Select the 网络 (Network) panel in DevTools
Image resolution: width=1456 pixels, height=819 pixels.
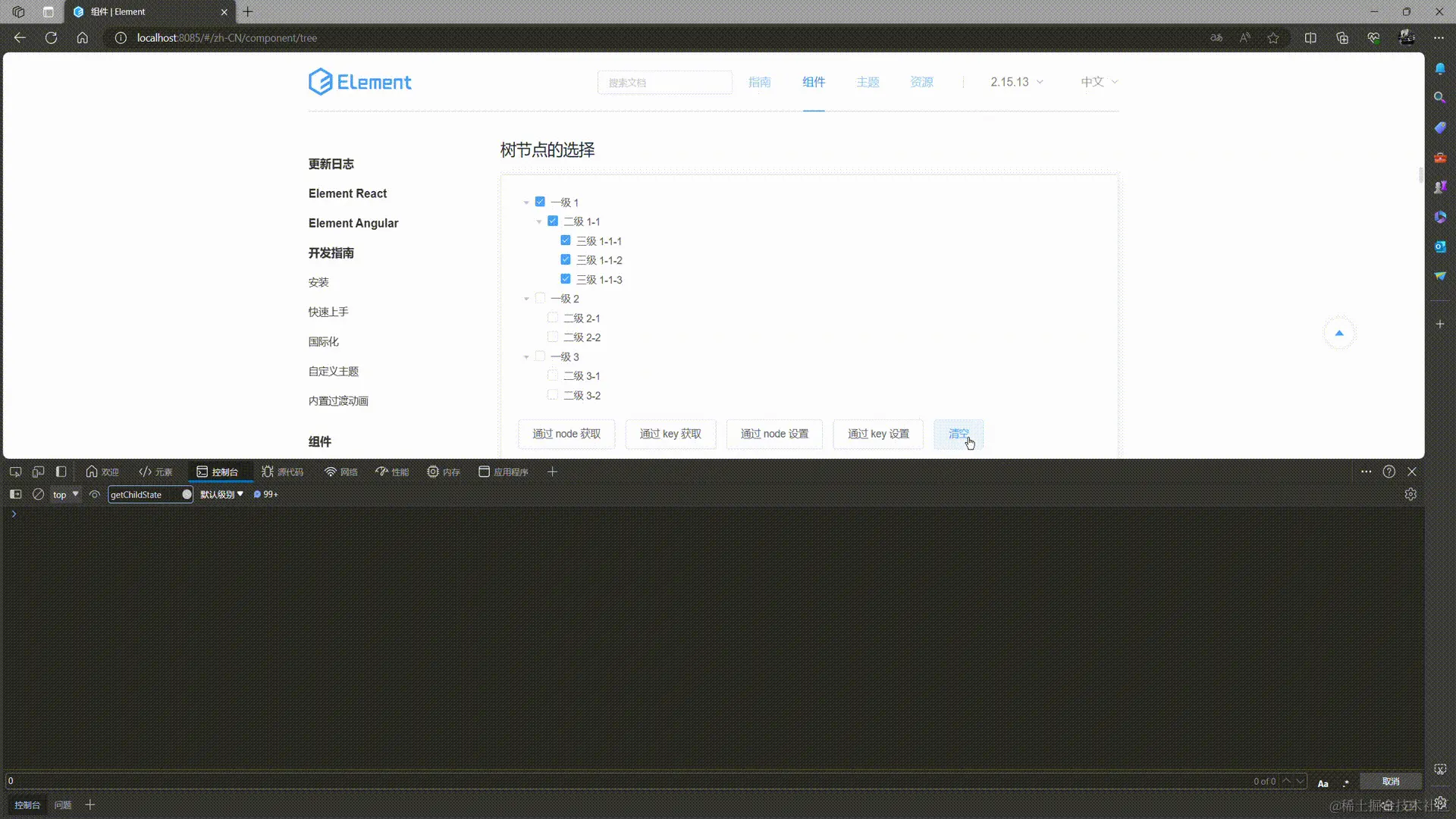click(340, 471)
